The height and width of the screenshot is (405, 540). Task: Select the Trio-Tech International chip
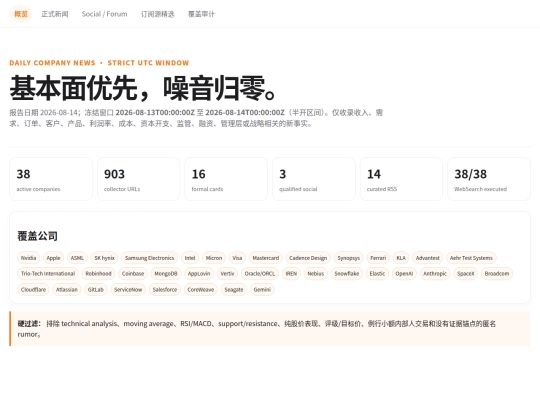(x=48, y=274)
